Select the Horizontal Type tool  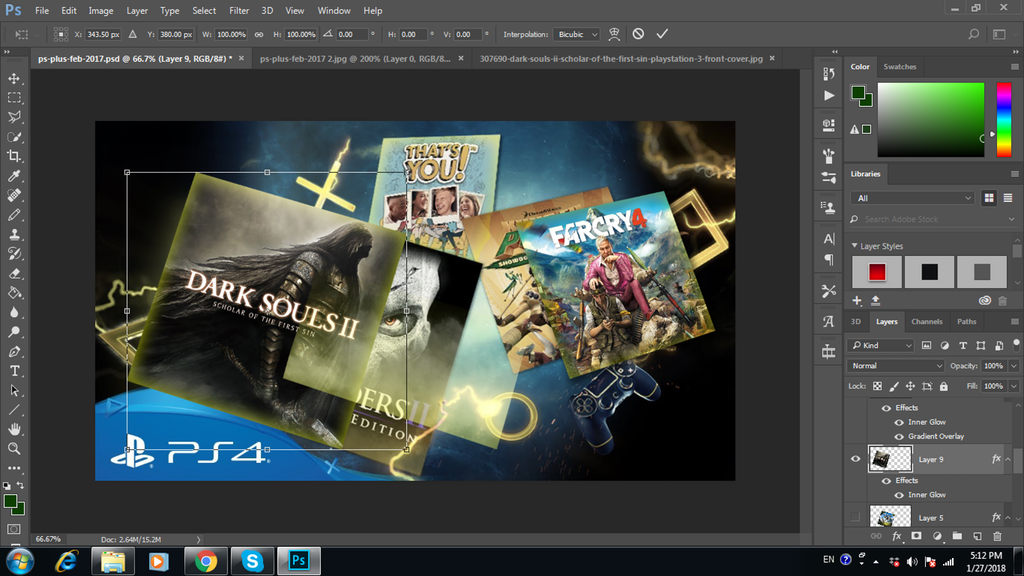click(14, 371)
